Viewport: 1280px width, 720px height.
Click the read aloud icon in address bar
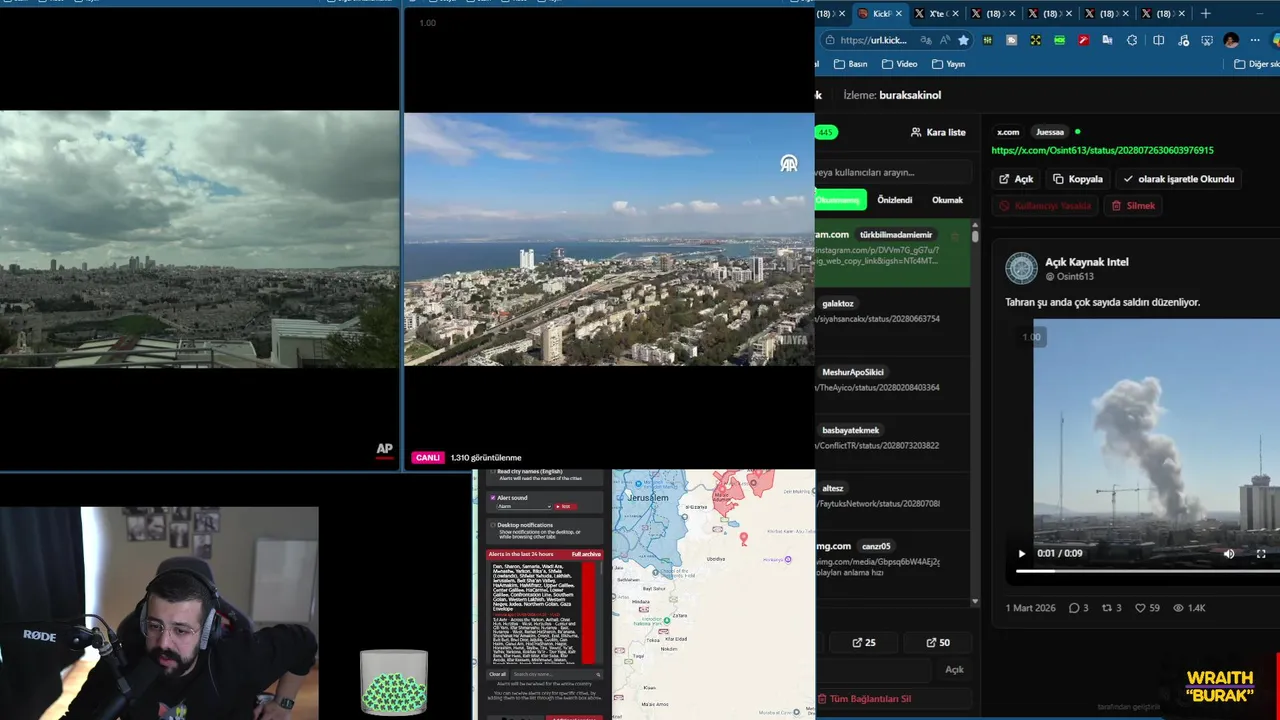(945, 40)
